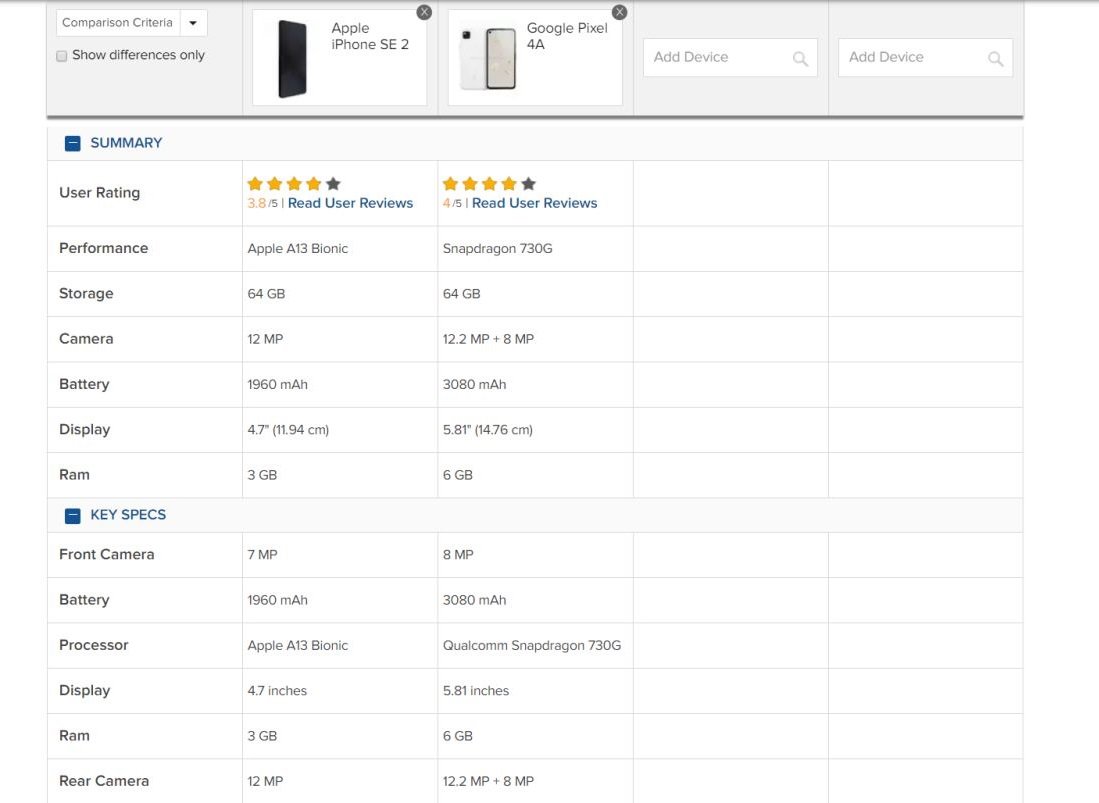Collapse the KEY SPECS section minus icon

[72, 515]
